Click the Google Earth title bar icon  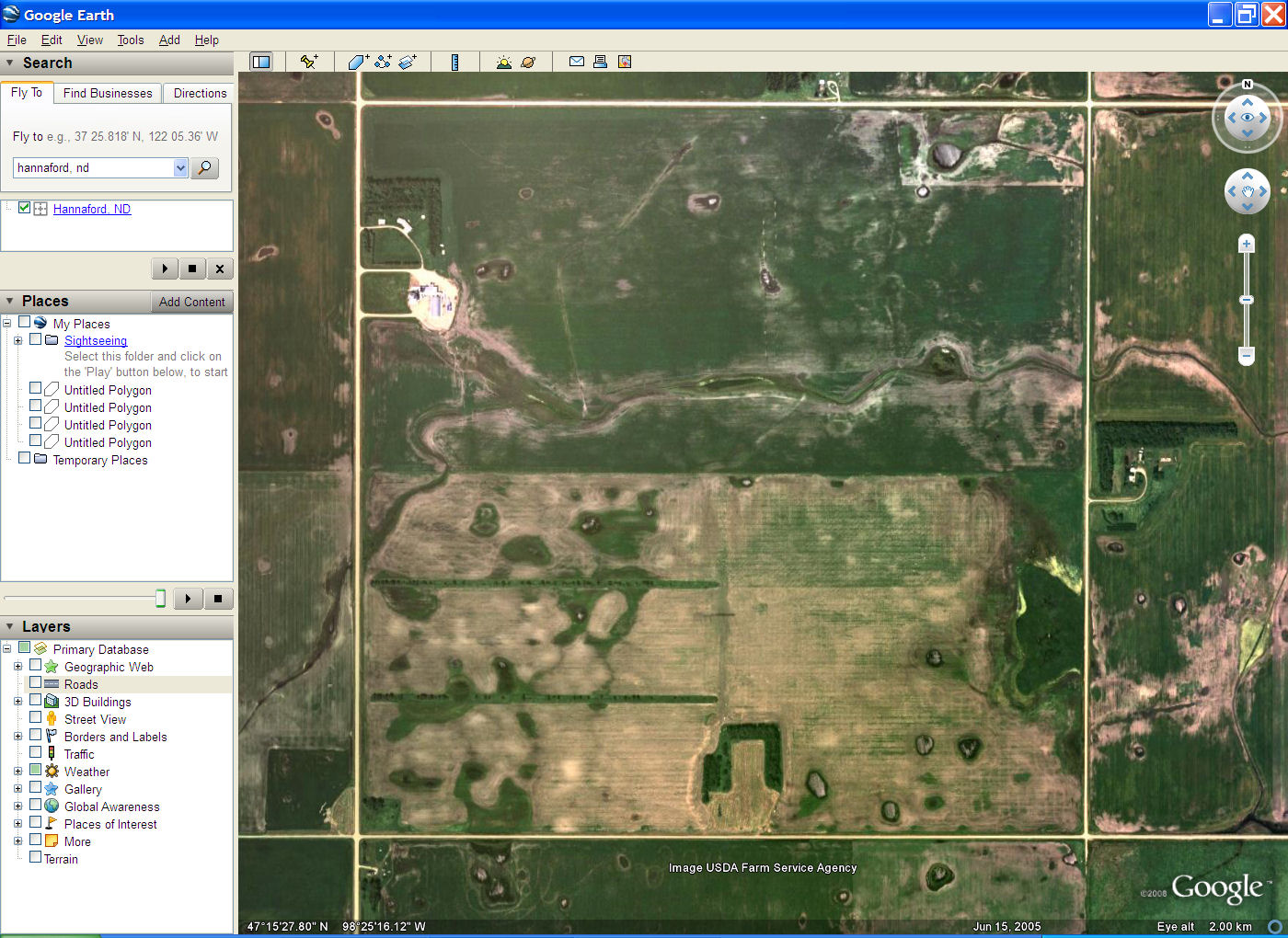[11, 14]
